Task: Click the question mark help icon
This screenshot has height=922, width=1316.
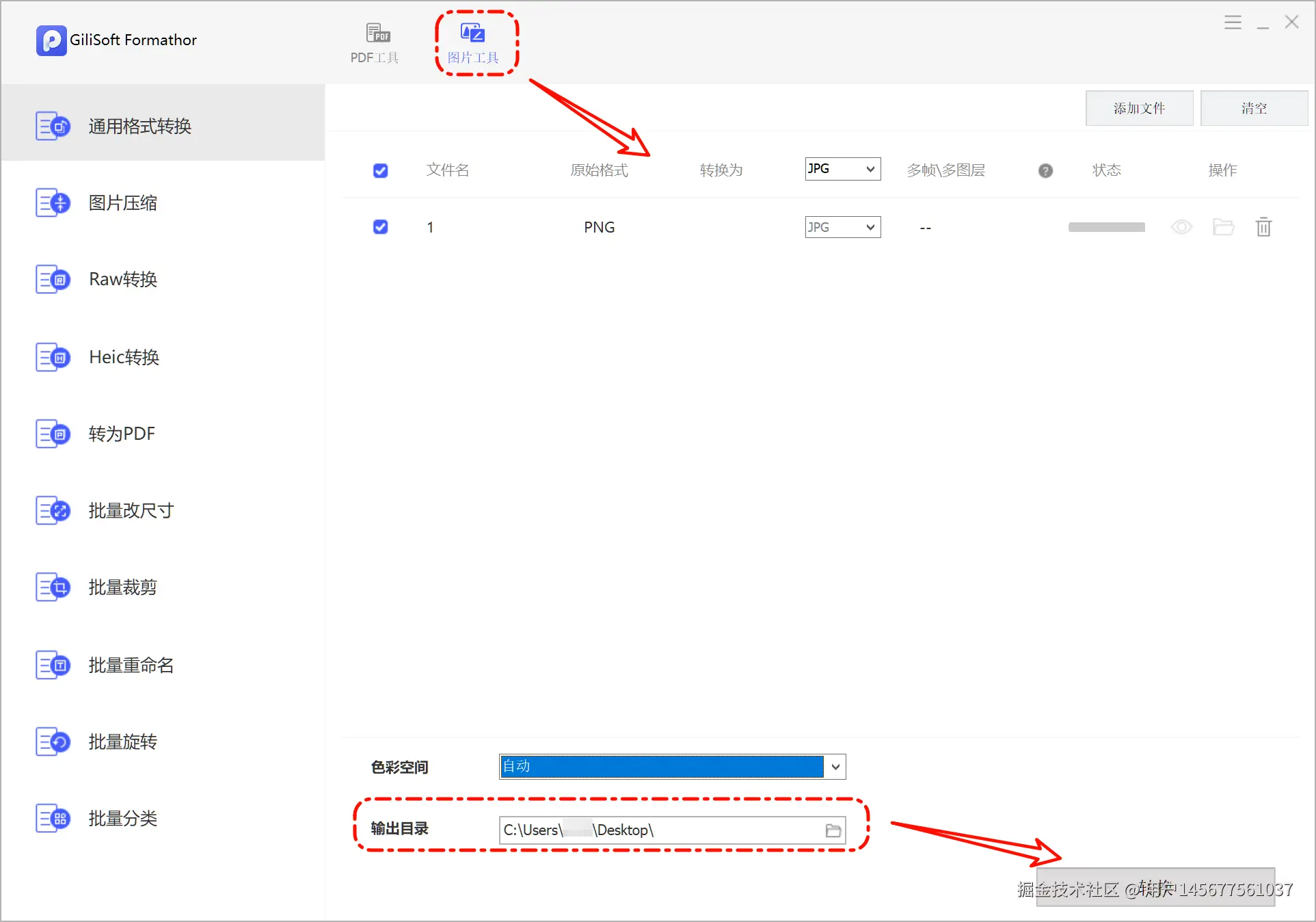Action: click(x=1045, y=171)
